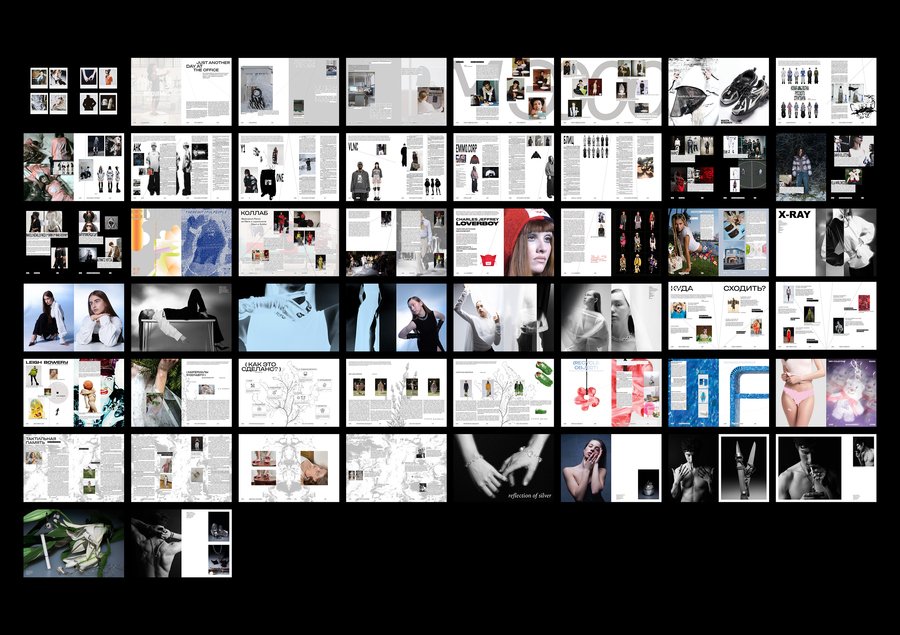Select the woman covering face on blue spread
Viewport: 900px width, 635px height.
coord(611,468)
